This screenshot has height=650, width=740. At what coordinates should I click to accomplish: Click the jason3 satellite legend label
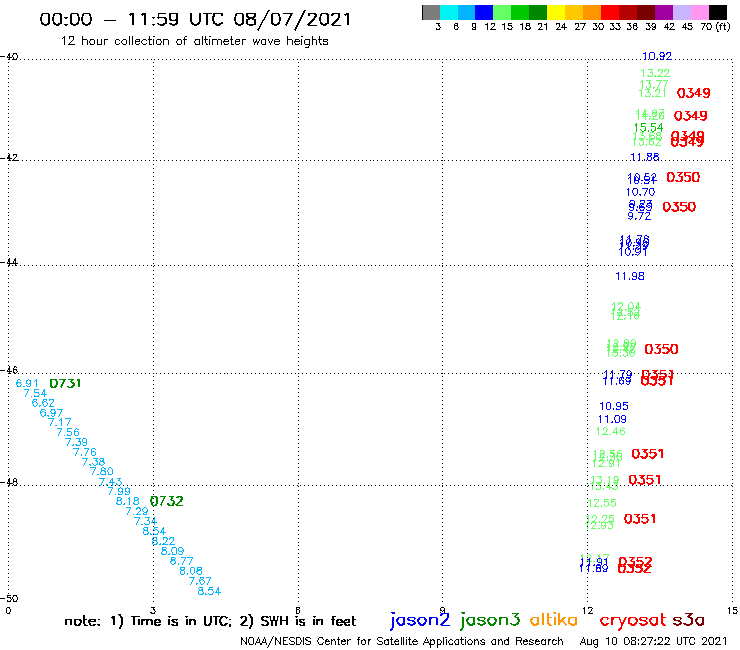tap(490, 620)
